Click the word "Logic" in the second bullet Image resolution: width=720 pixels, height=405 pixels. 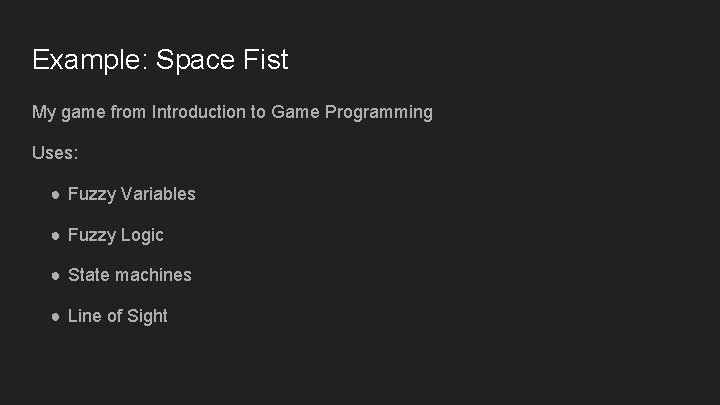141,235
